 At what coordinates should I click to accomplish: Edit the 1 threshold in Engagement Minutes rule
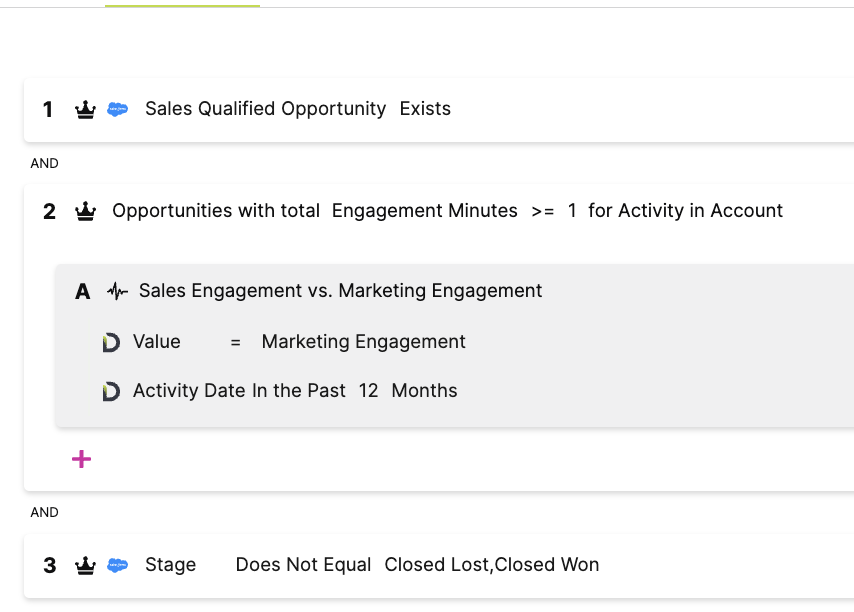(x=572, y=210)
